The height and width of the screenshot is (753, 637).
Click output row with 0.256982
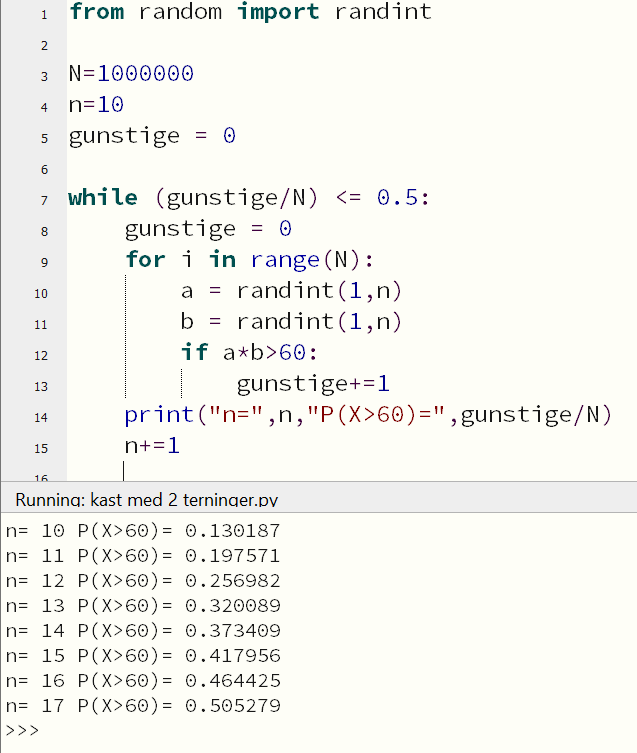(143, 581)
